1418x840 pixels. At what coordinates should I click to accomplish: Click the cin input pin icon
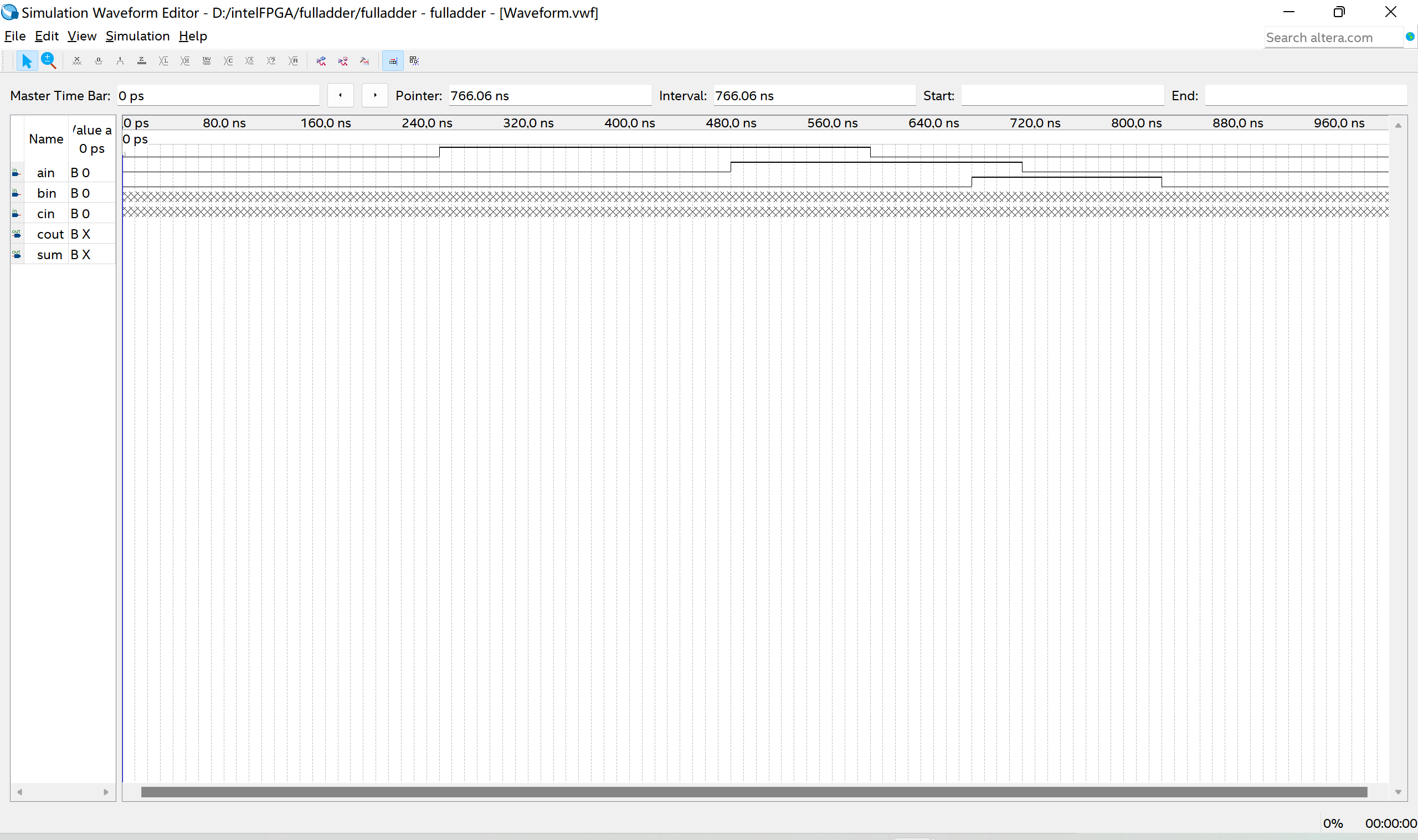click(17, 213)
